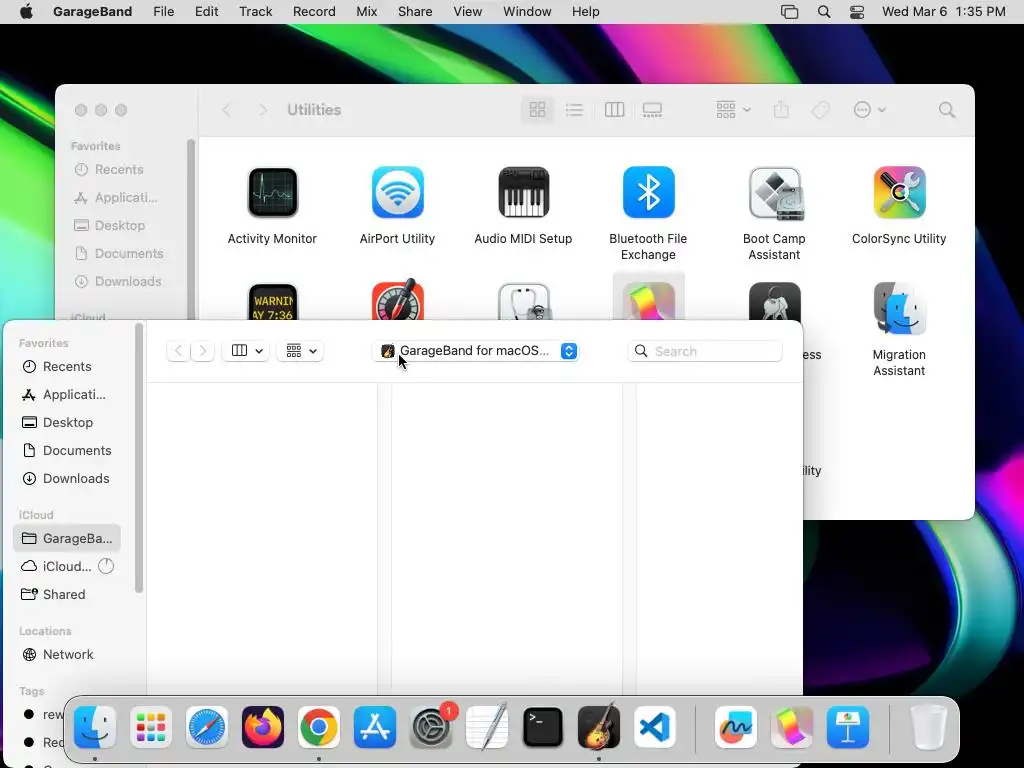Open the Window menu
This screenshot has width=1024, height=768.
(527, 12)
